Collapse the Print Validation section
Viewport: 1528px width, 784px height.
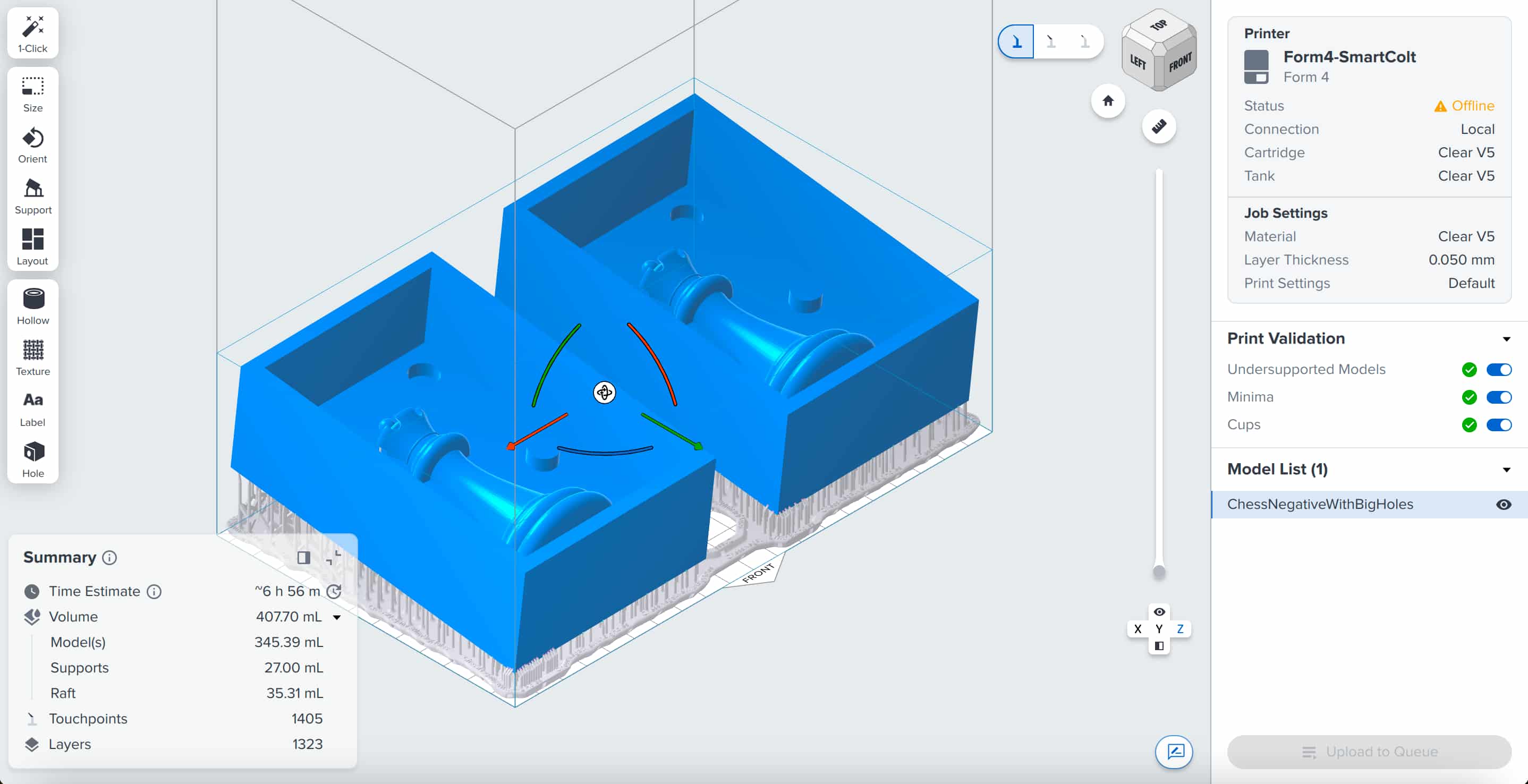[1506, 339]
